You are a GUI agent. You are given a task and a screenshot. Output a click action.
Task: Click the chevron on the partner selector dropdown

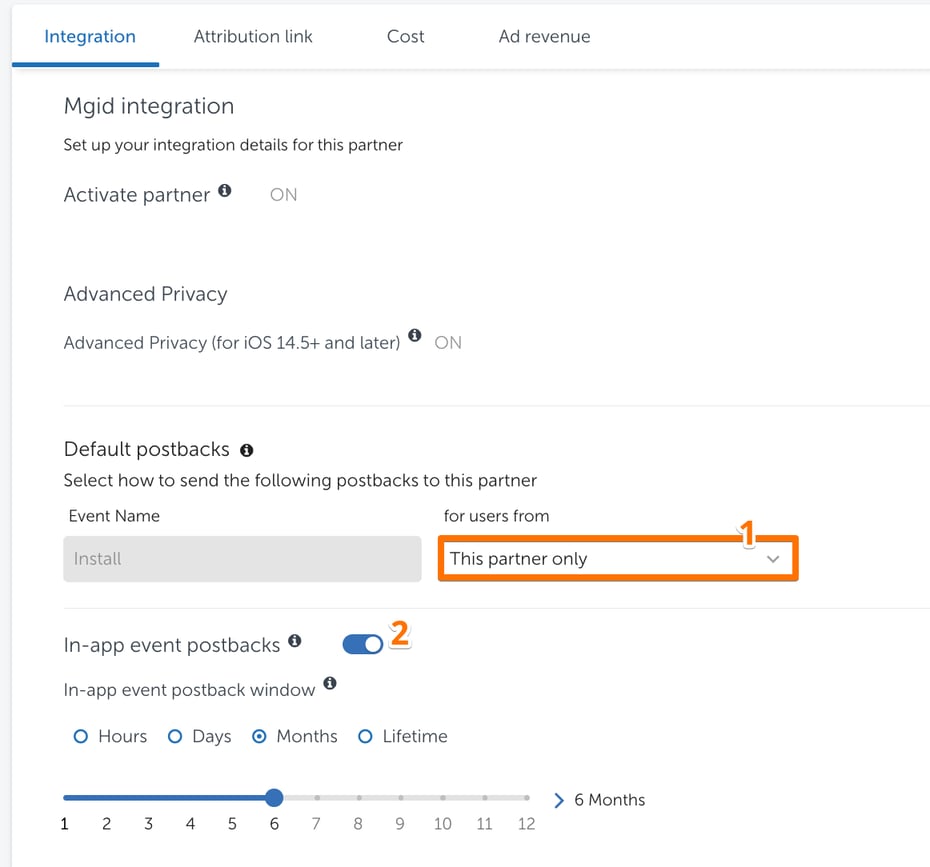tap(773, 560)
